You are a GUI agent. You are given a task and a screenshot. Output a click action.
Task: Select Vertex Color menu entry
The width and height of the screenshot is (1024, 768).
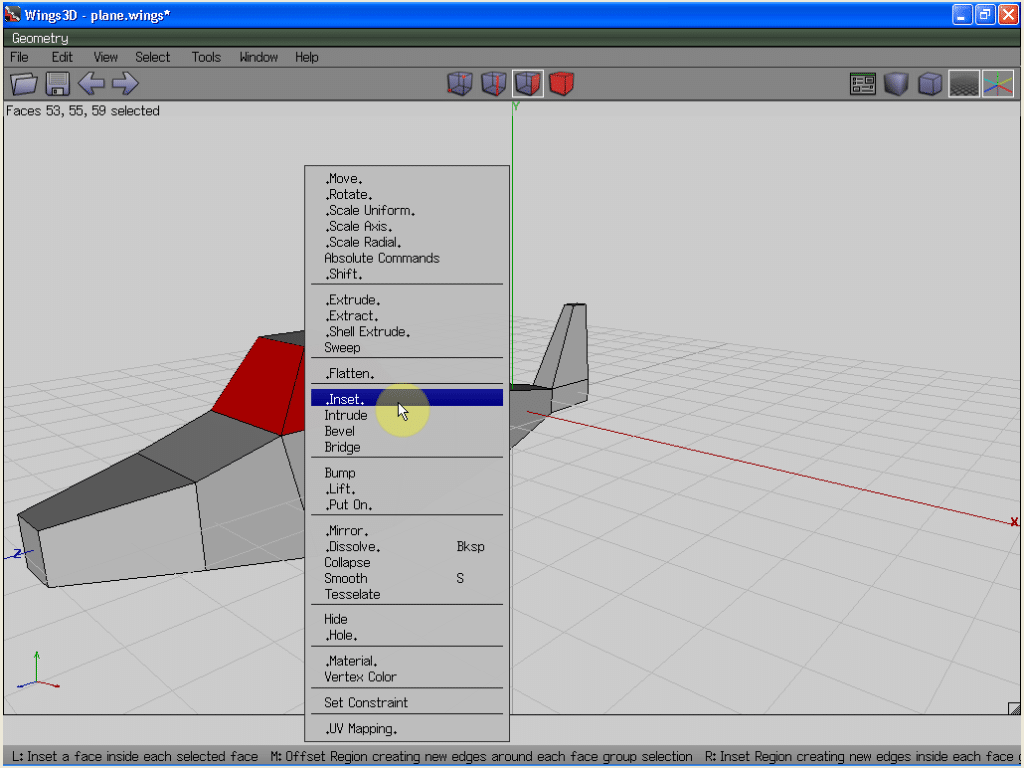360,677
